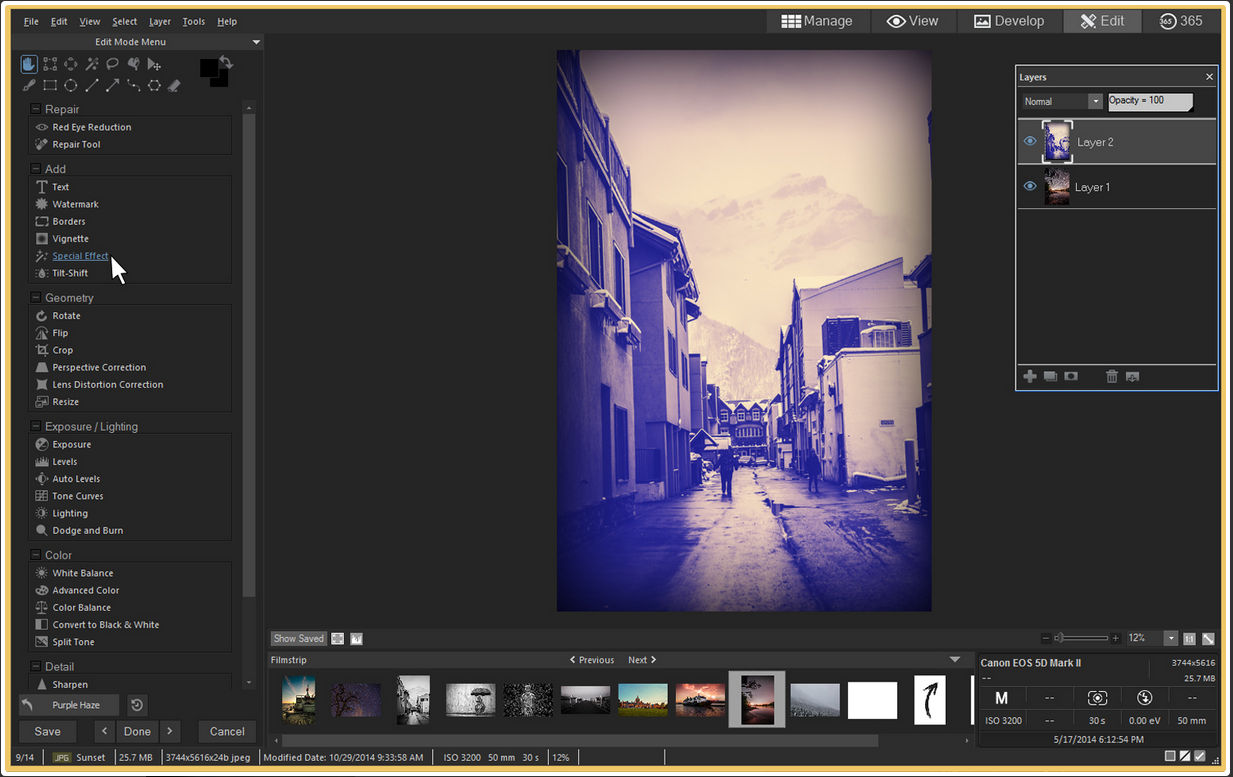Open the Special Effect link
Image resolution: width=1233 pixels, height=777 pixels.
tap(80, 256)
